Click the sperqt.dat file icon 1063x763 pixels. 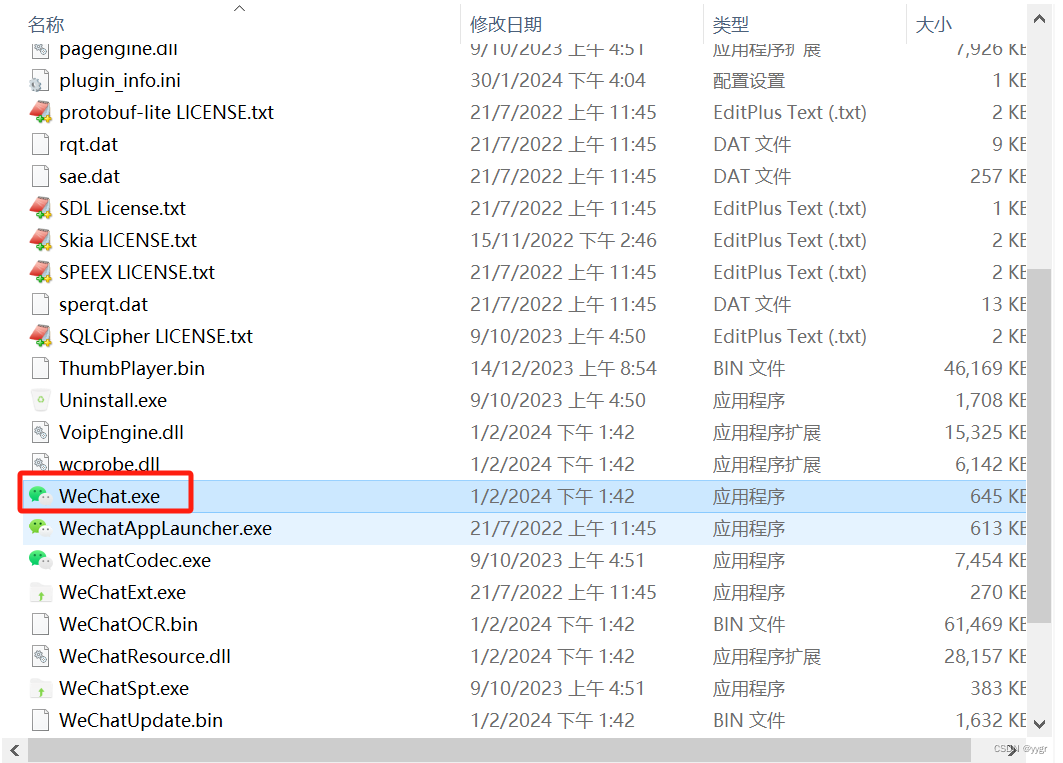click(x=40, y=305)
